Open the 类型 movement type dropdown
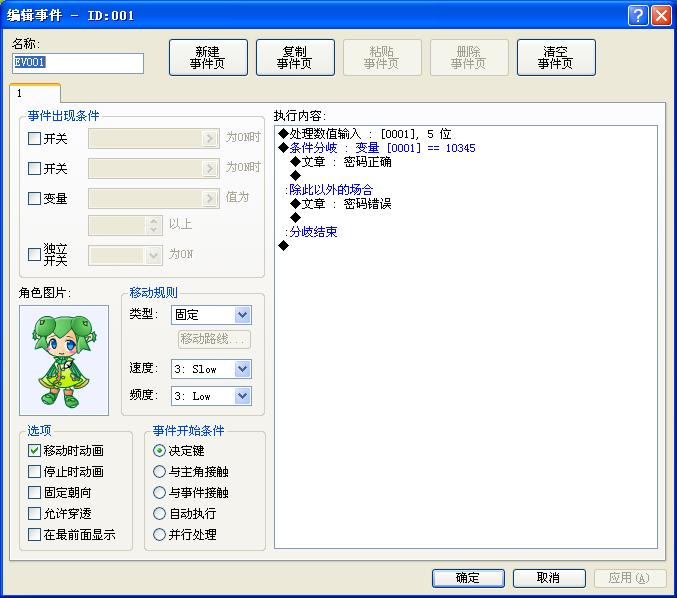The height and width of the screenshot is (598, 677). [211, 315]
